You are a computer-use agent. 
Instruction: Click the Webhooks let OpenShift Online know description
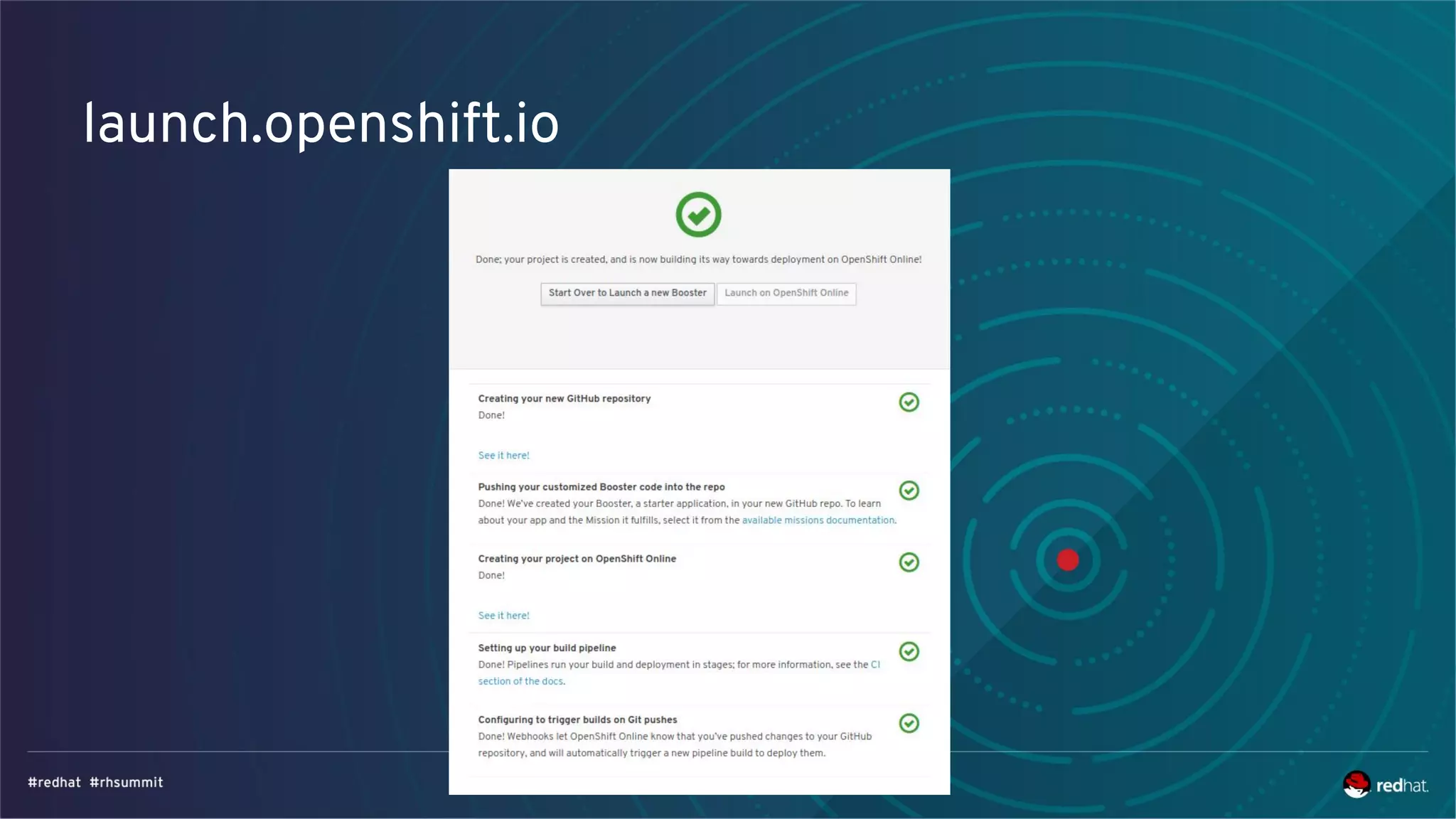(675, 745)
